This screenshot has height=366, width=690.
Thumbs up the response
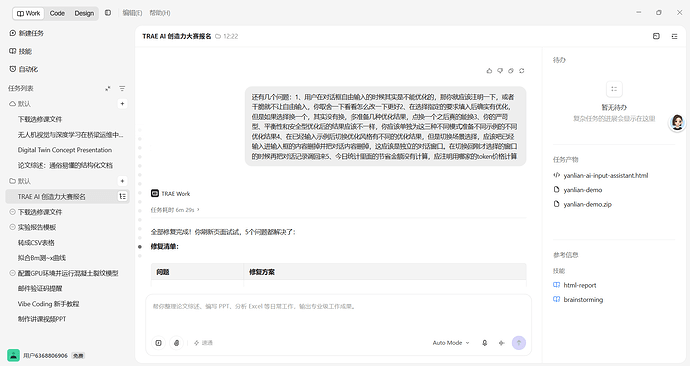(489, 71)
